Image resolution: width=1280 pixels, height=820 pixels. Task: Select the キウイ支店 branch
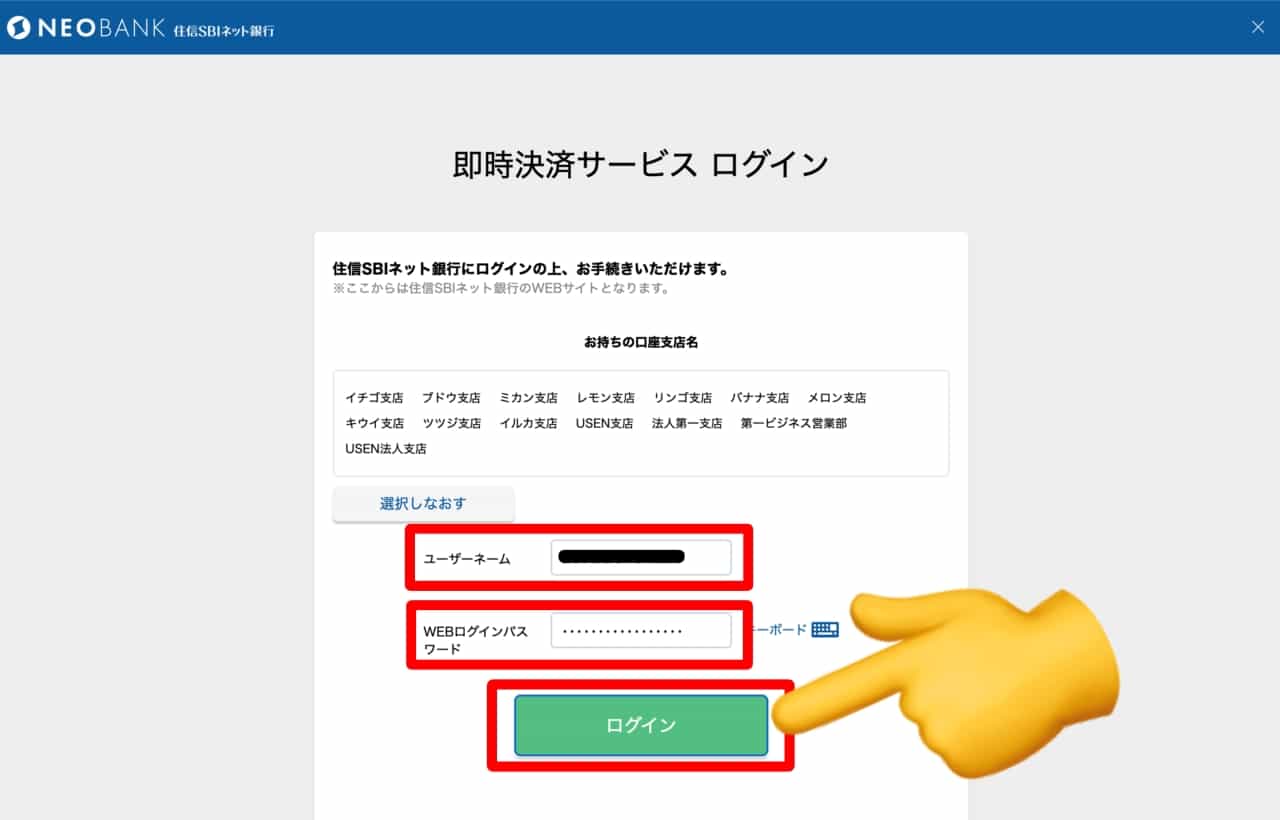click(374, 424)
